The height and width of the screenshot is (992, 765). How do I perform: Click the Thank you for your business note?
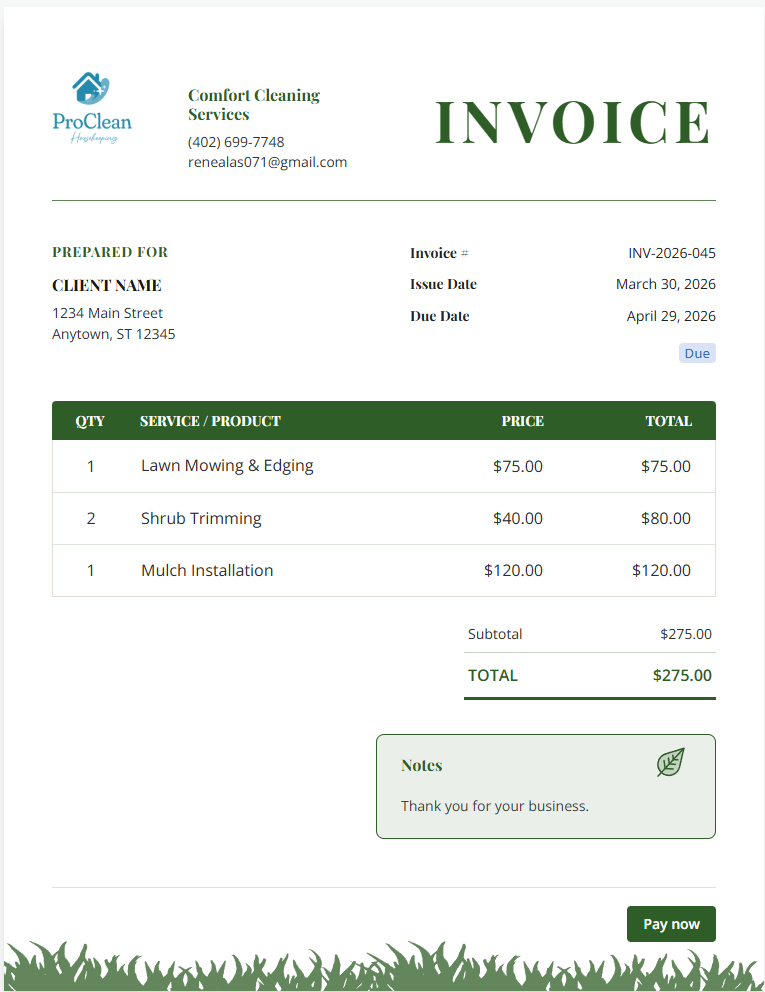pyautogui.click(x=495, y=806)
